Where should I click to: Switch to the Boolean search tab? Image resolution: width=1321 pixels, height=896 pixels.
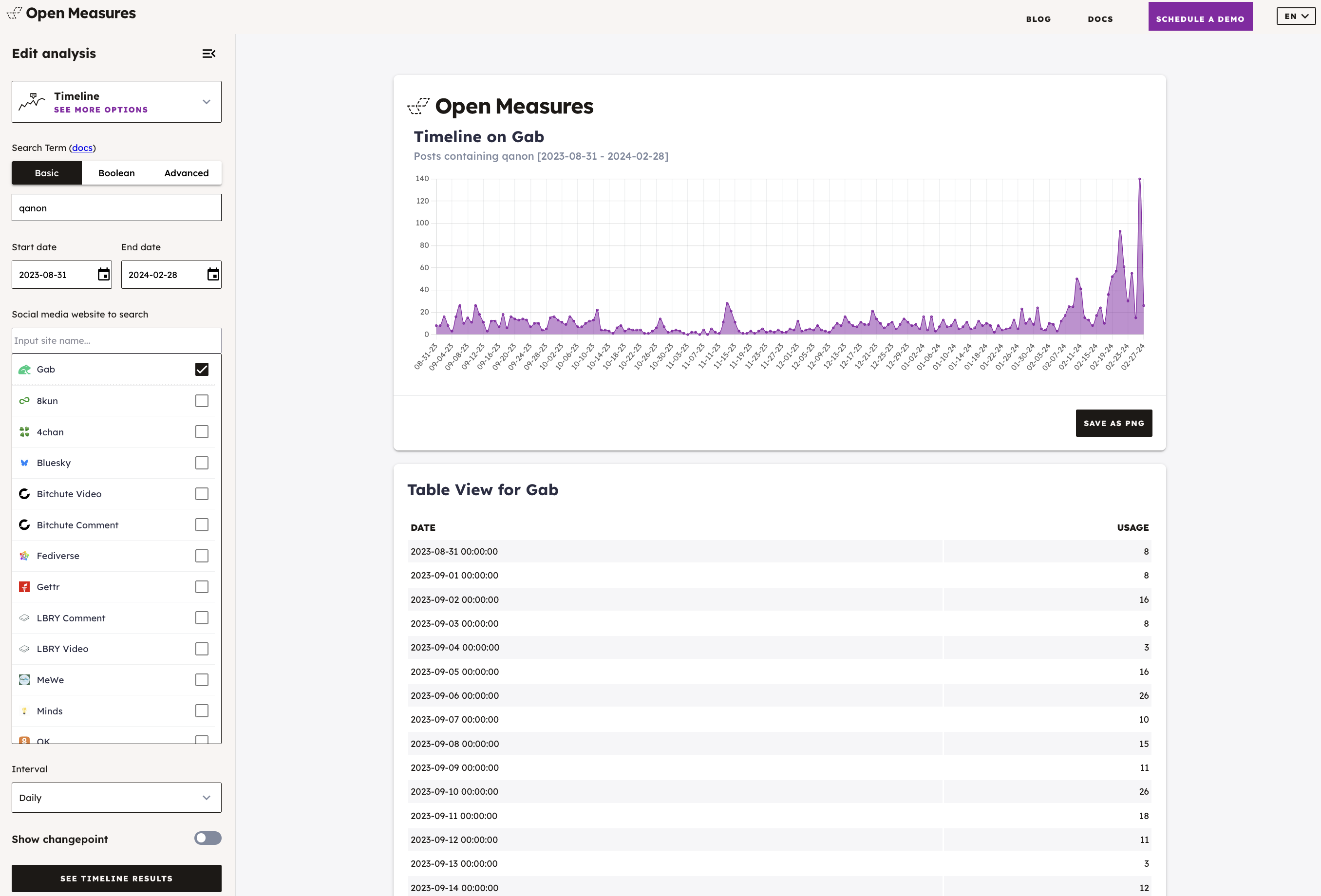click(x=116, y=173)
